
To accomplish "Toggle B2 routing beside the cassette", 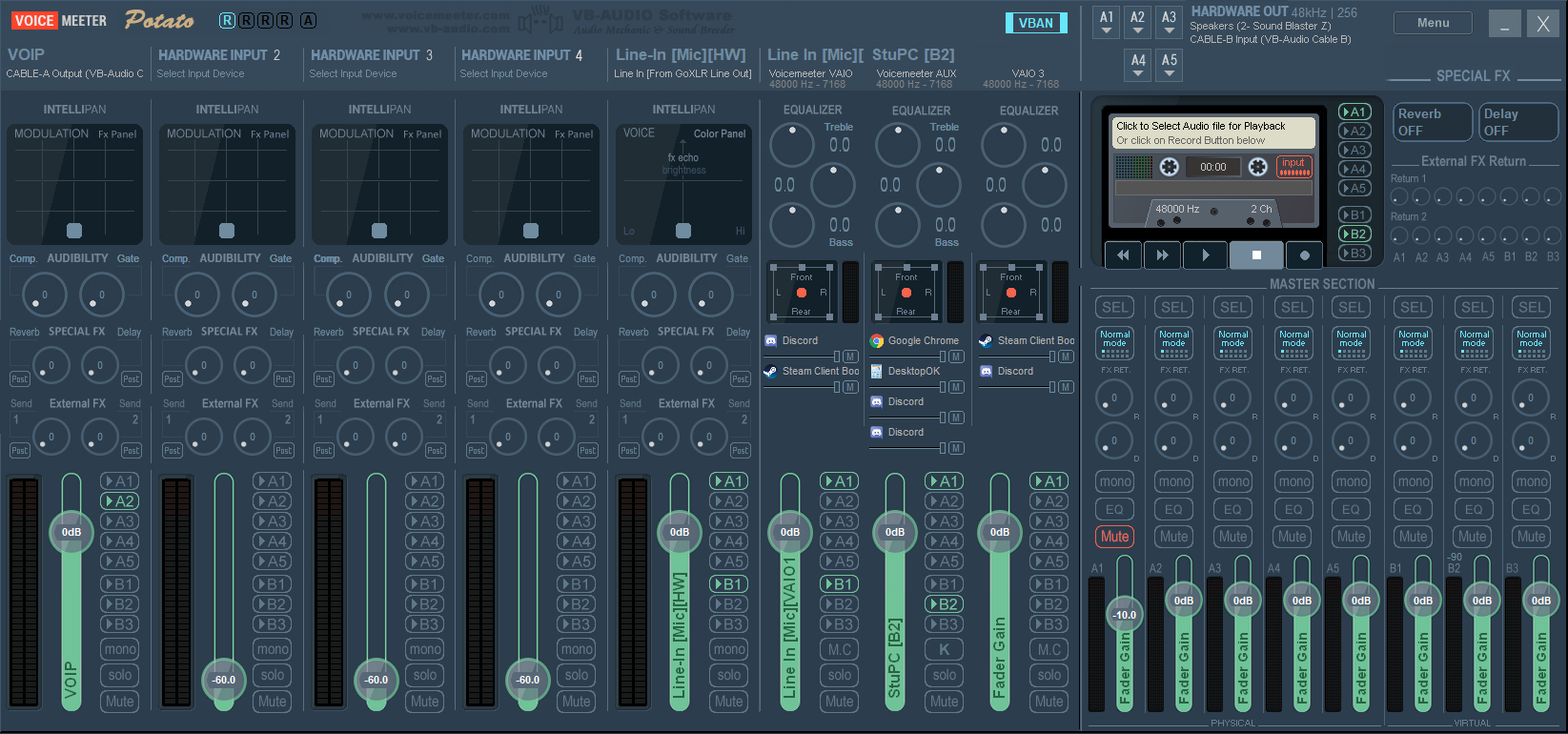I will click(x=1354, y=234).
